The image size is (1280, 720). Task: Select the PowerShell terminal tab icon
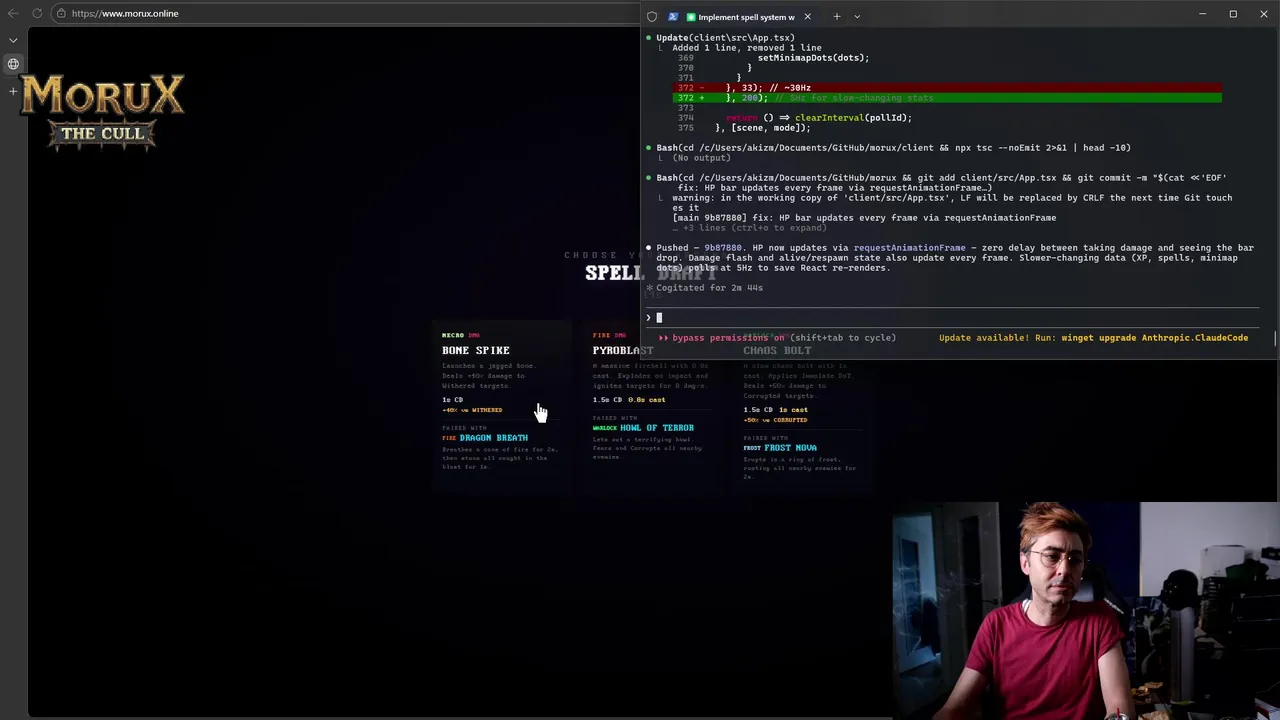click(x=673, y=16)
